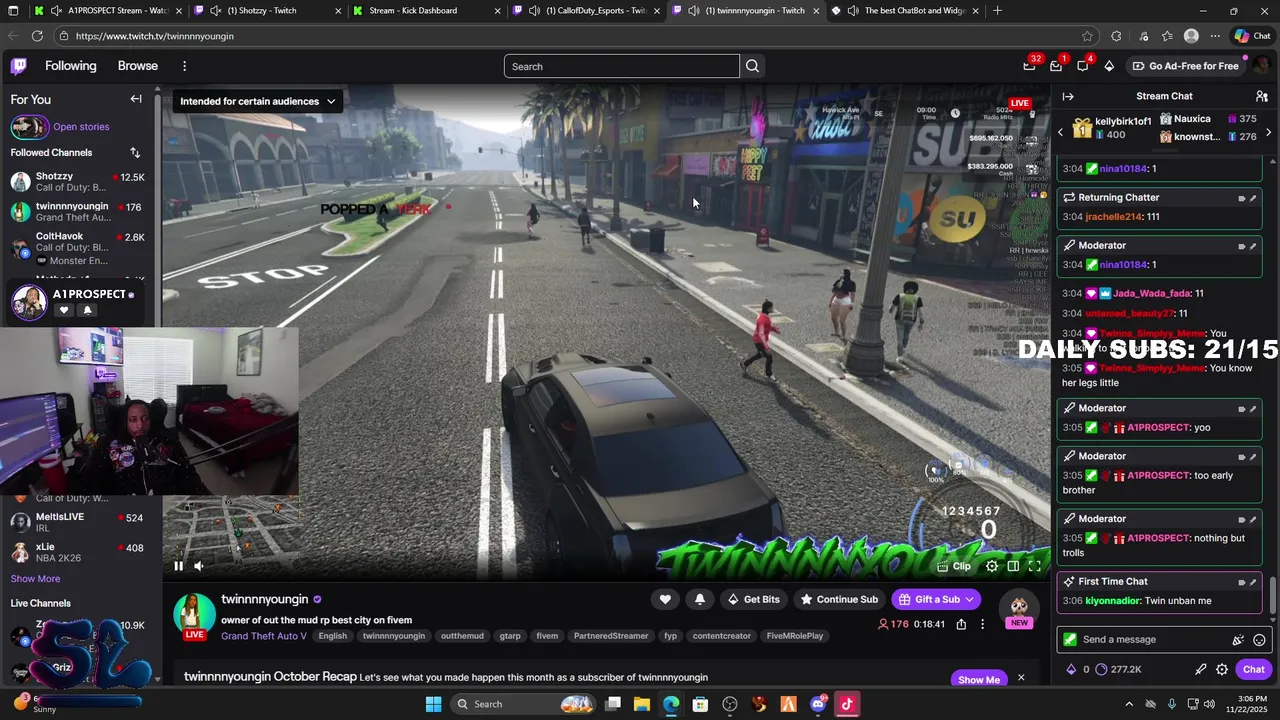The height and width of the screenshot is (720, 1280).
Task: Click Go Ad-Free for Free button
Action: coord(1186,66)
